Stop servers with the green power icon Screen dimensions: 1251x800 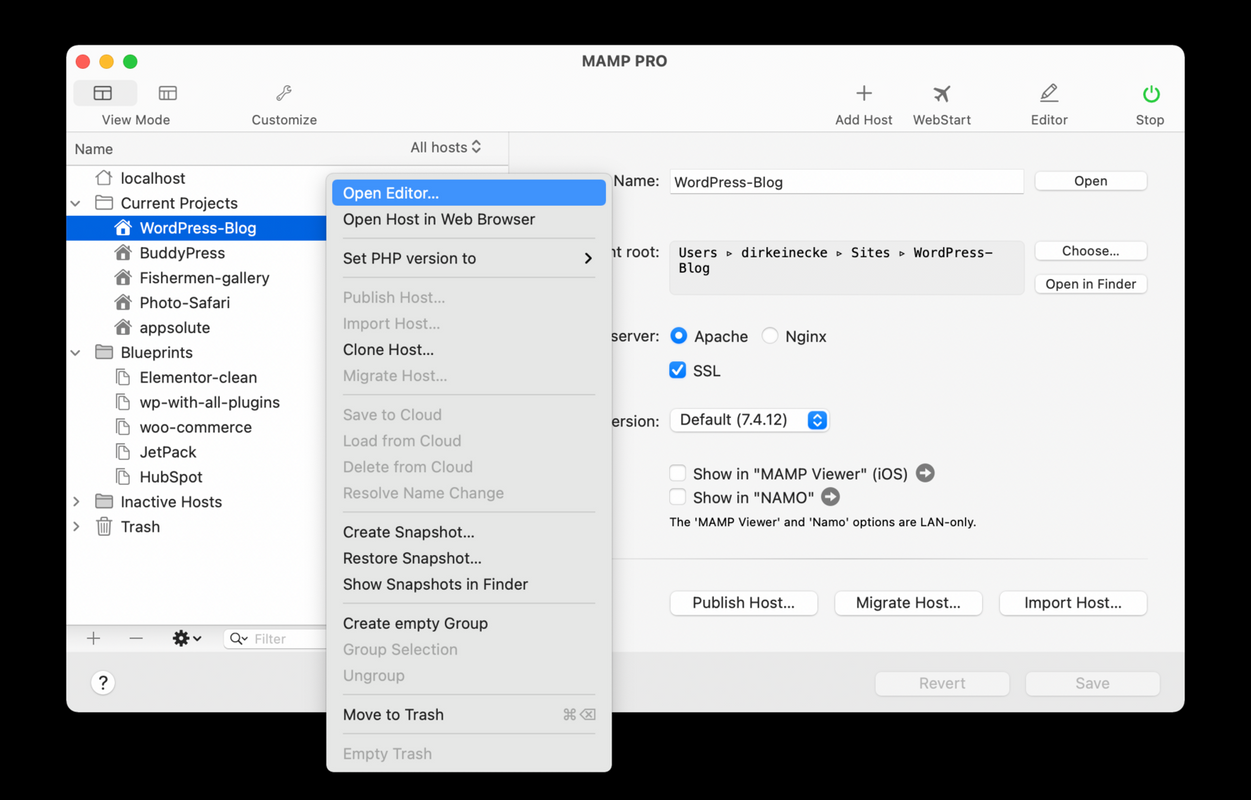[x=1151, y=93]
